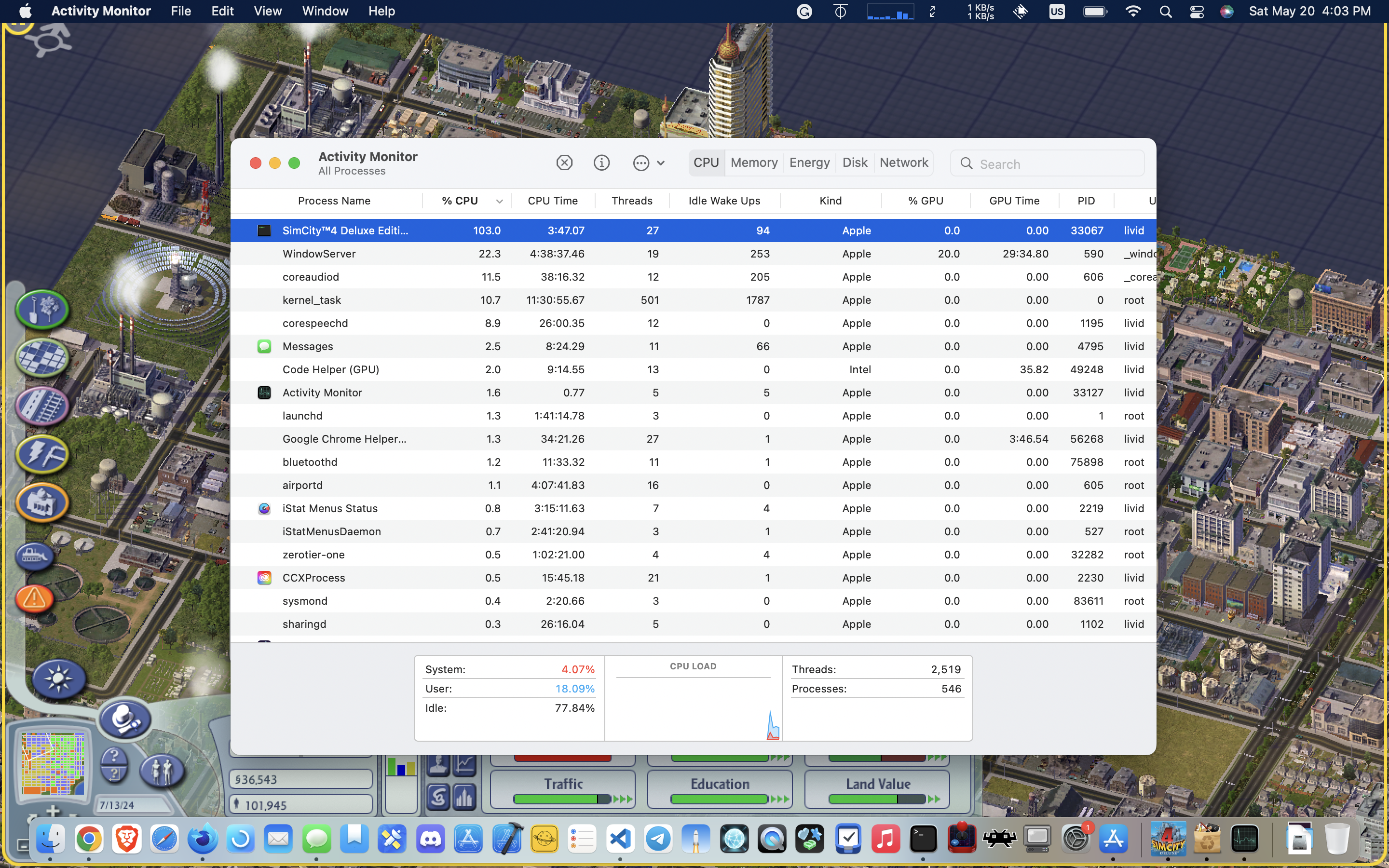Open the File menu

click(181, 11)
